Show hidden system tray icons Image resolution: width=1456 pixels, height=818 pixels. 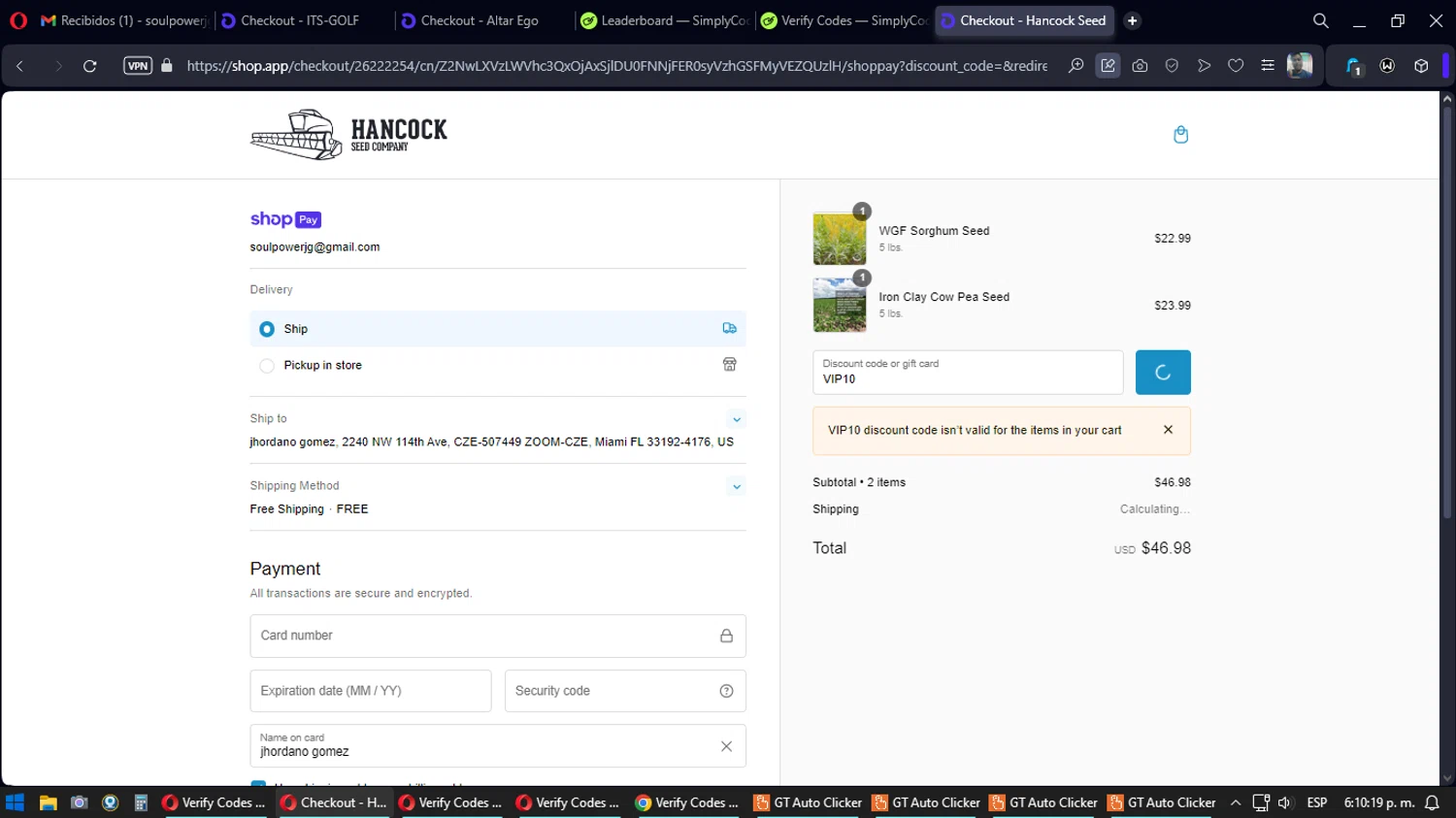1235,803
